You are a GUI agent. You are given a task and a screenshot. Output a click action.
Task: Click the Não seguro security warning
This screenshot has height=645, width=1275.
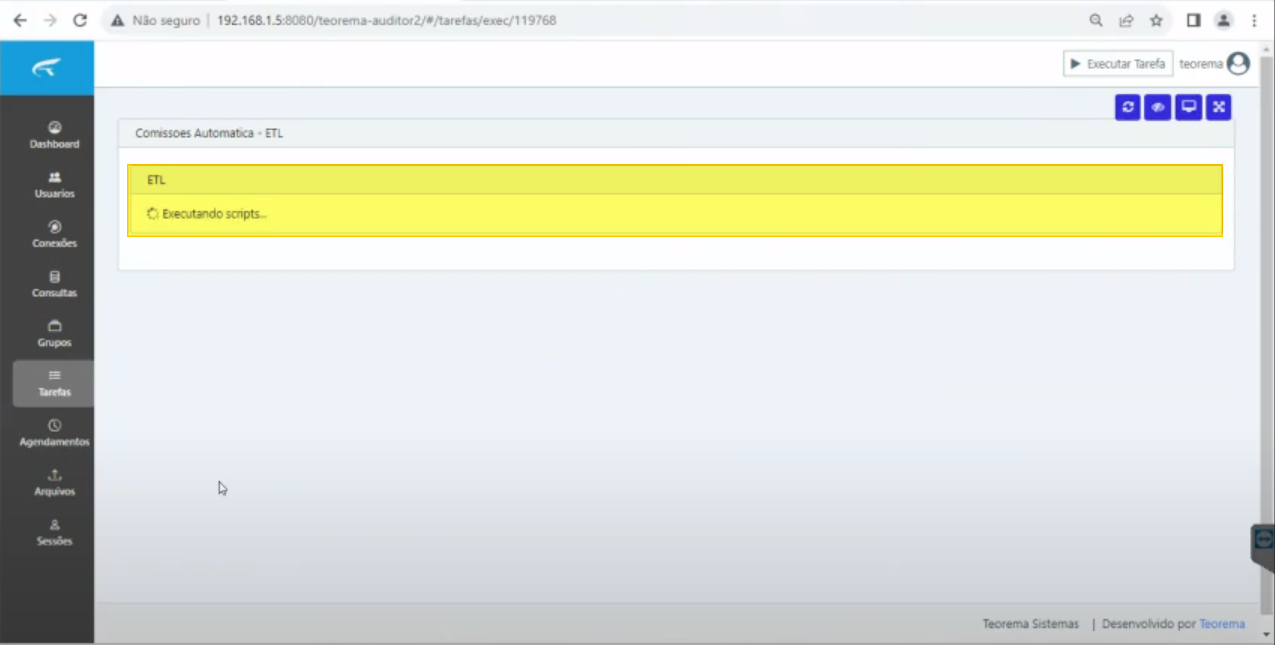(155, 20)
